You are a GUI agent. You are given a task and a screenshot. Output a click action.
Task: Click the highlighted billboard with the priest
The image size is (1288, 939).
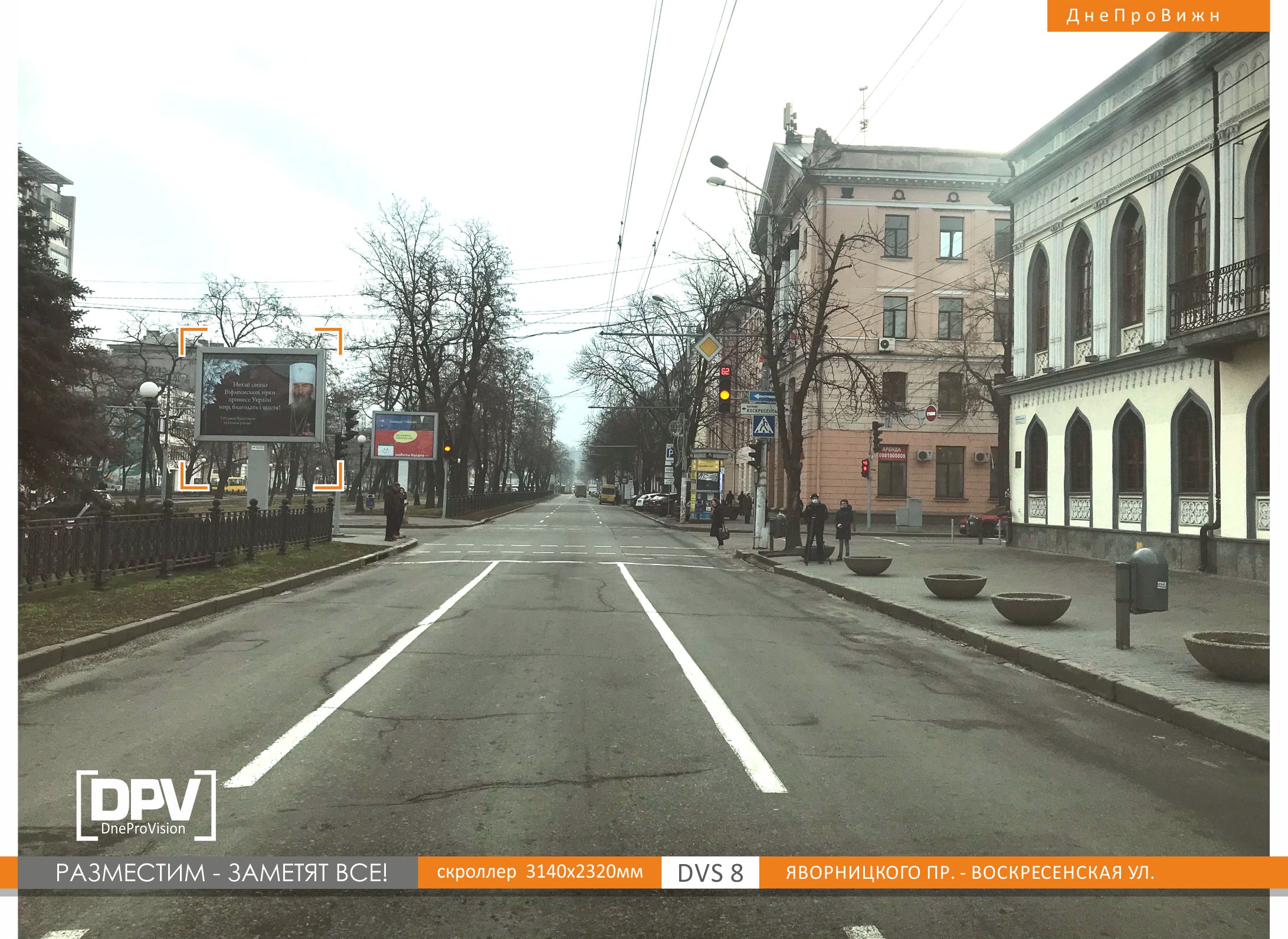tap(260, 394)
